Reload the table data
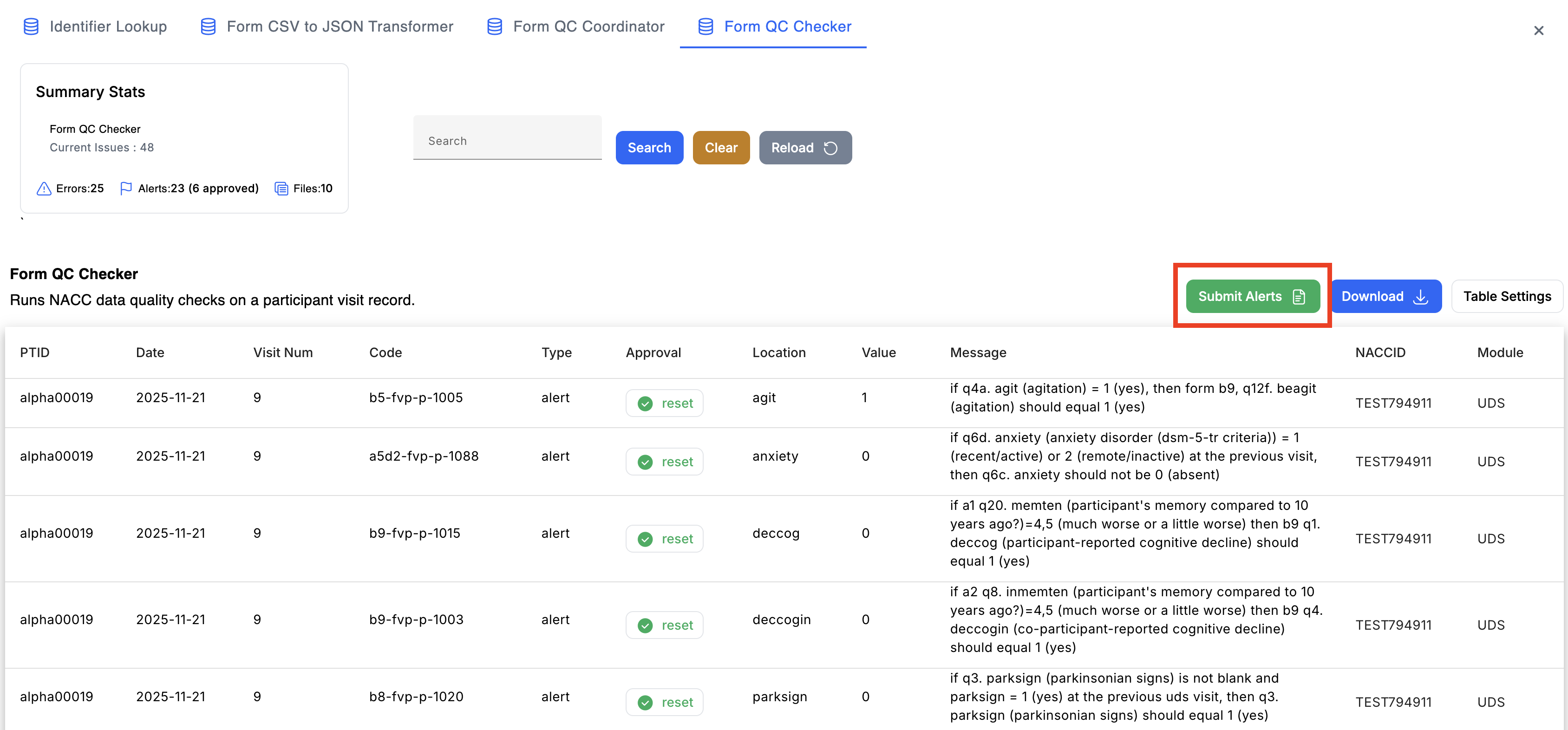 [805, 148]
